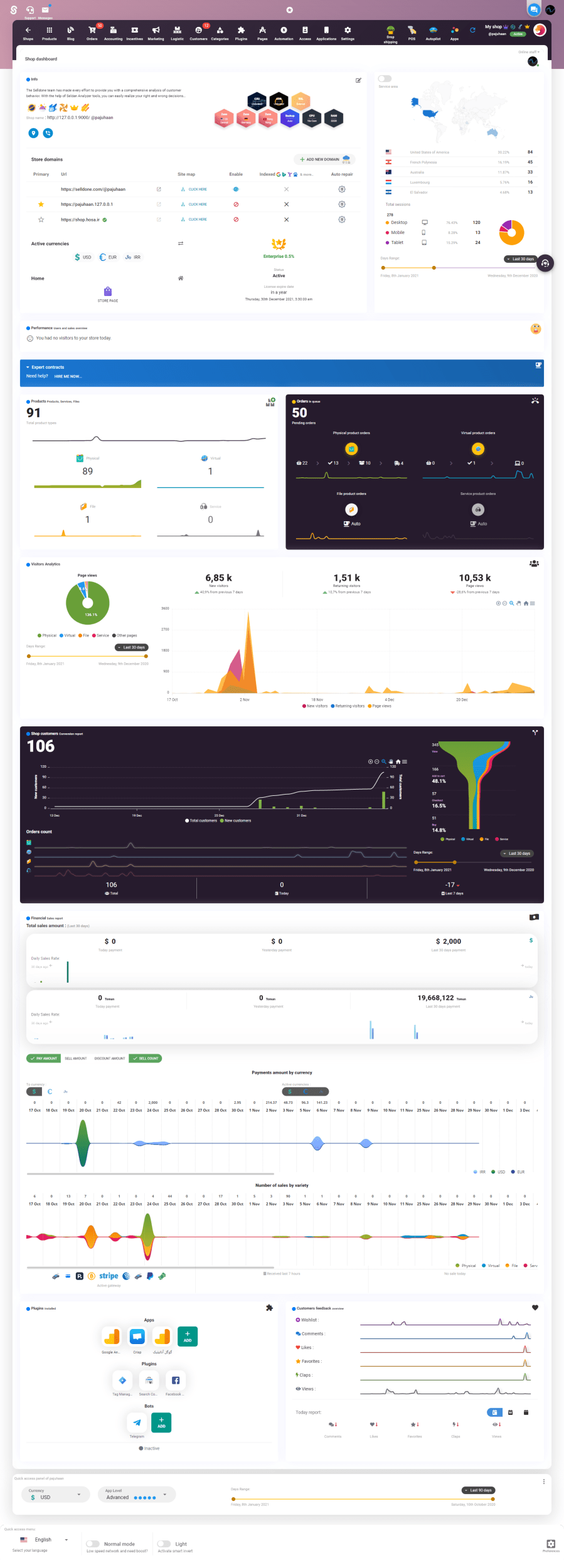Toggle the Light smart invert switch
Screen dimensions: 564x1568
click(x=164, y=1544)
